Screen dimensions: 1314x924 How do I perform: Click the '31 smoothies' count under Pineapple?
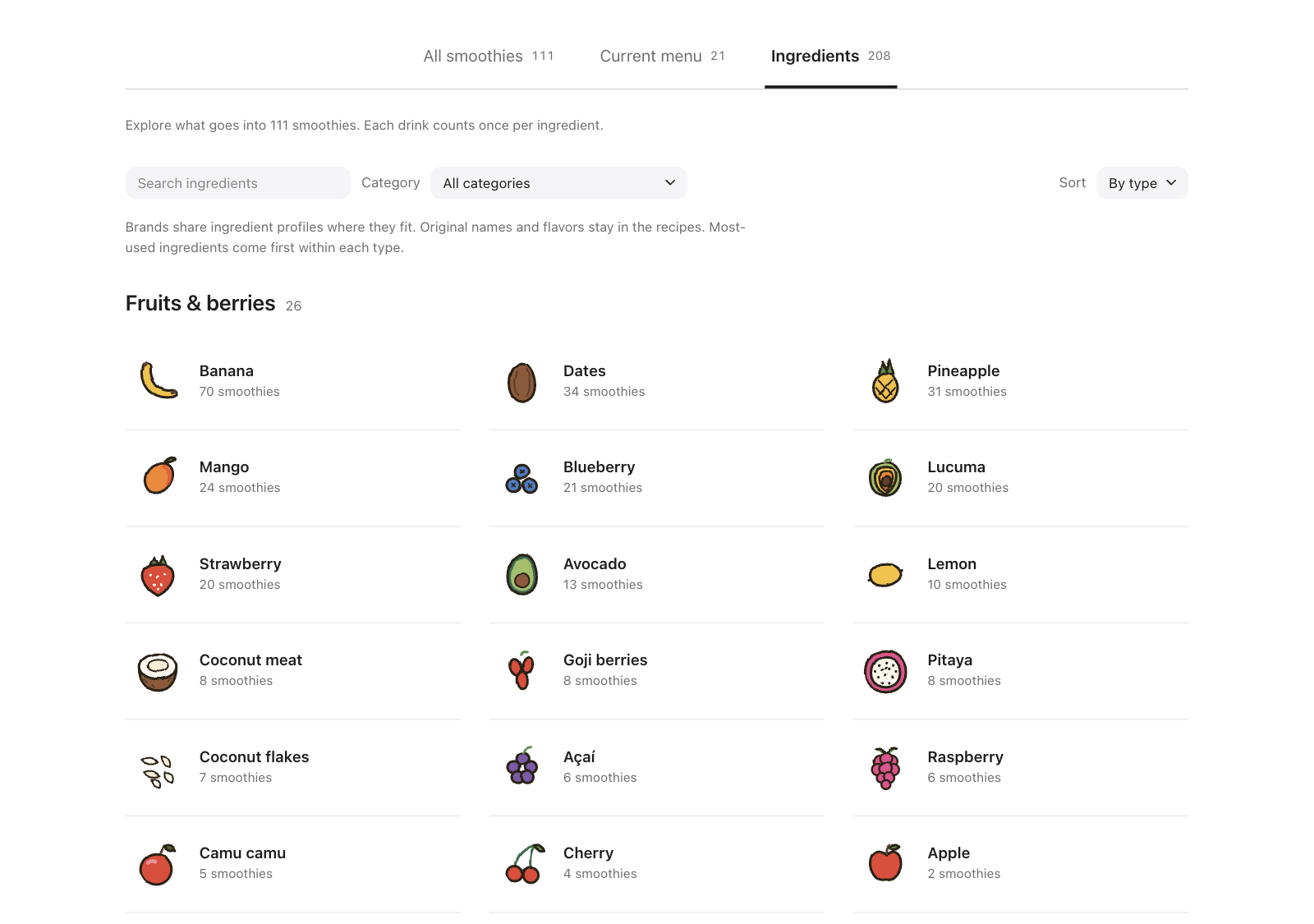[967, 392]
